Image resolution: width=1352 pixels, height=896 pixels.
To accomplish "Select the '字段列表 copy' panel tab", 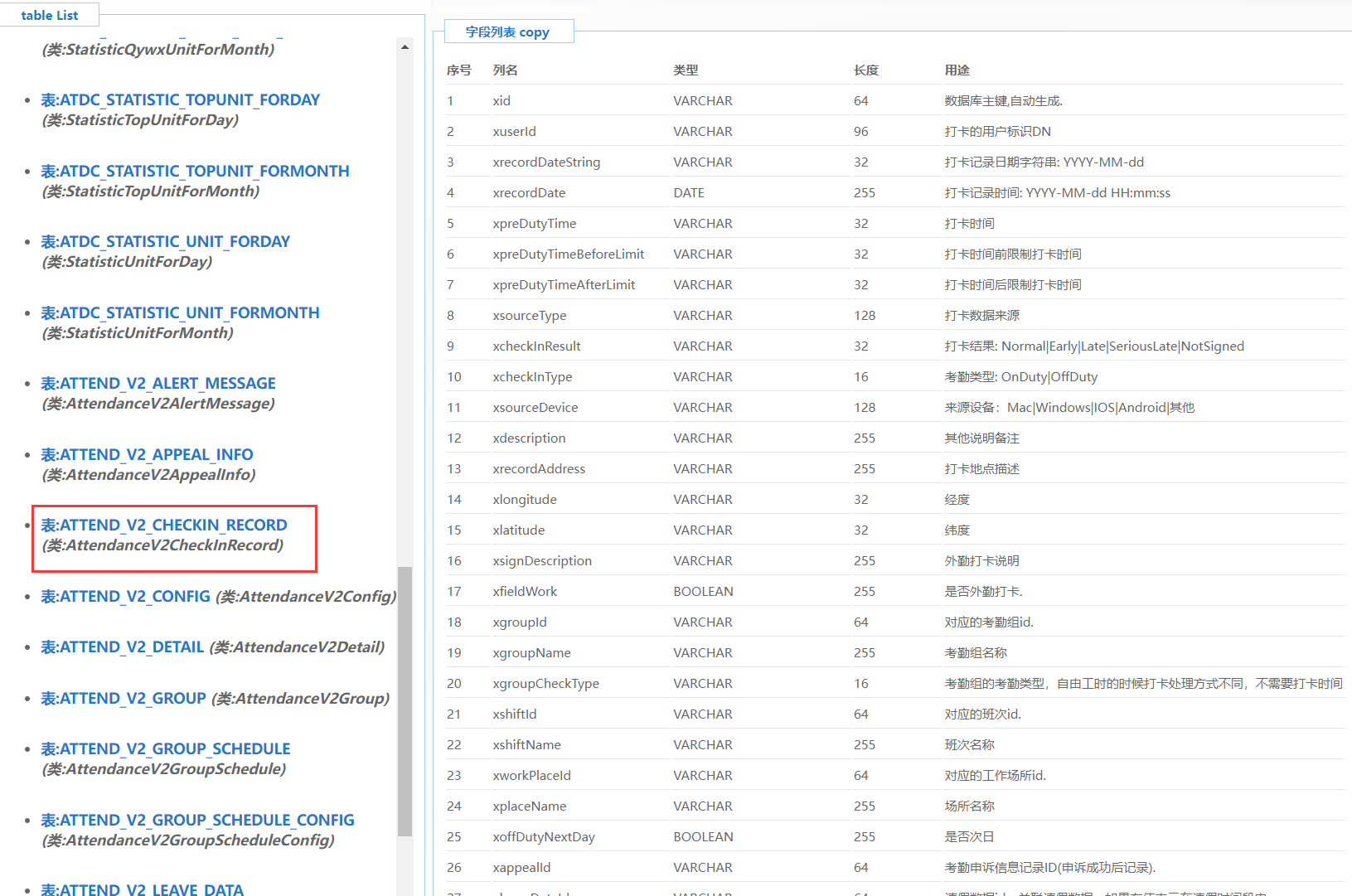I will coord(507,31).
